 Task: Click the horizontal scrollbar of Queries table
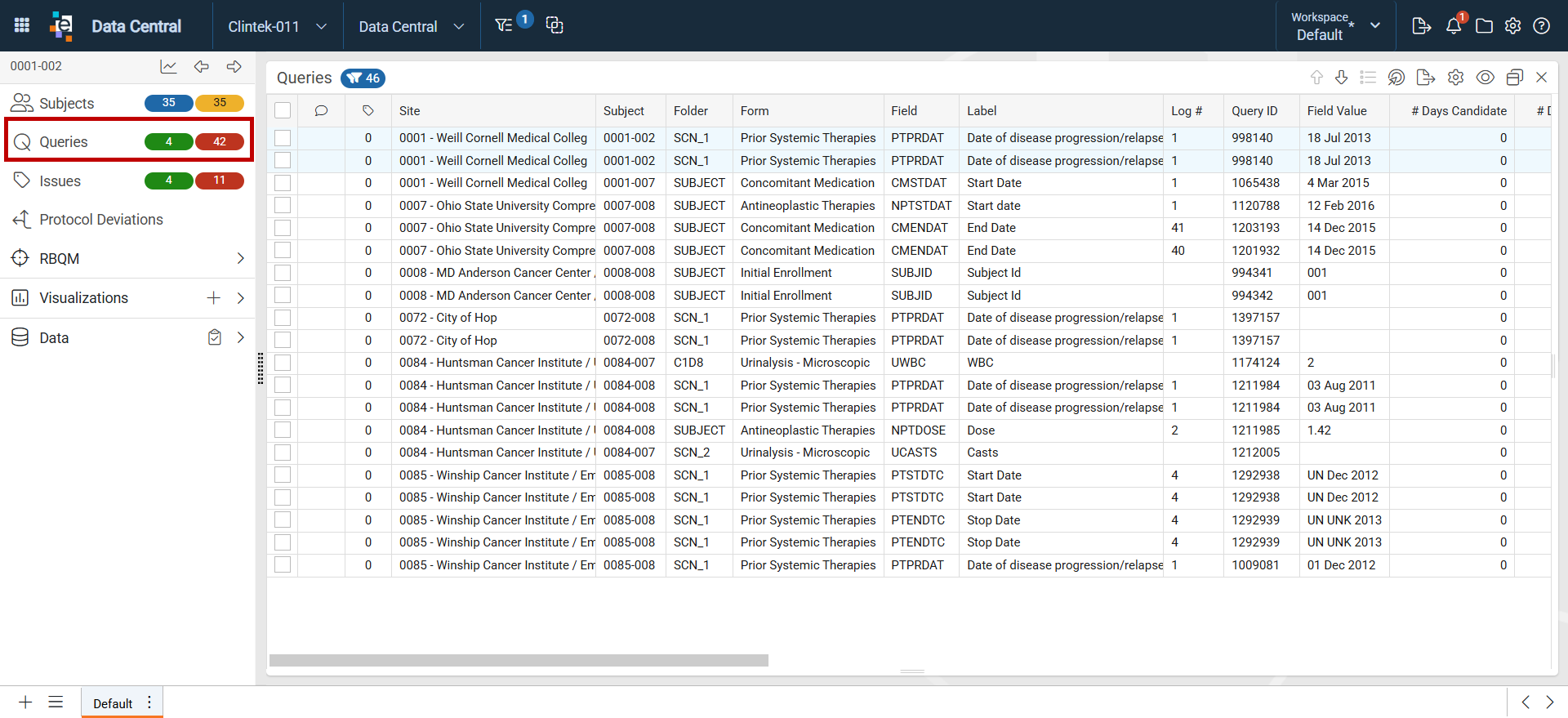pyautogui.click(x=519, y=660)
